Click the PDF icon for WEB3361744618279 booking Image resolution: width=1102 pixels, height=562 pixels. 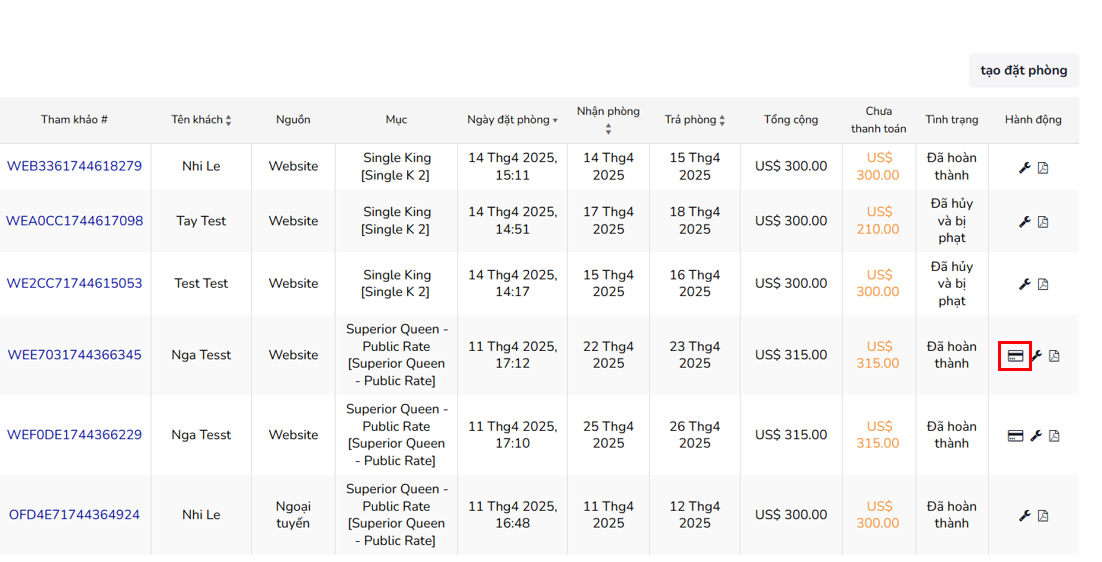click(1043, 168)
